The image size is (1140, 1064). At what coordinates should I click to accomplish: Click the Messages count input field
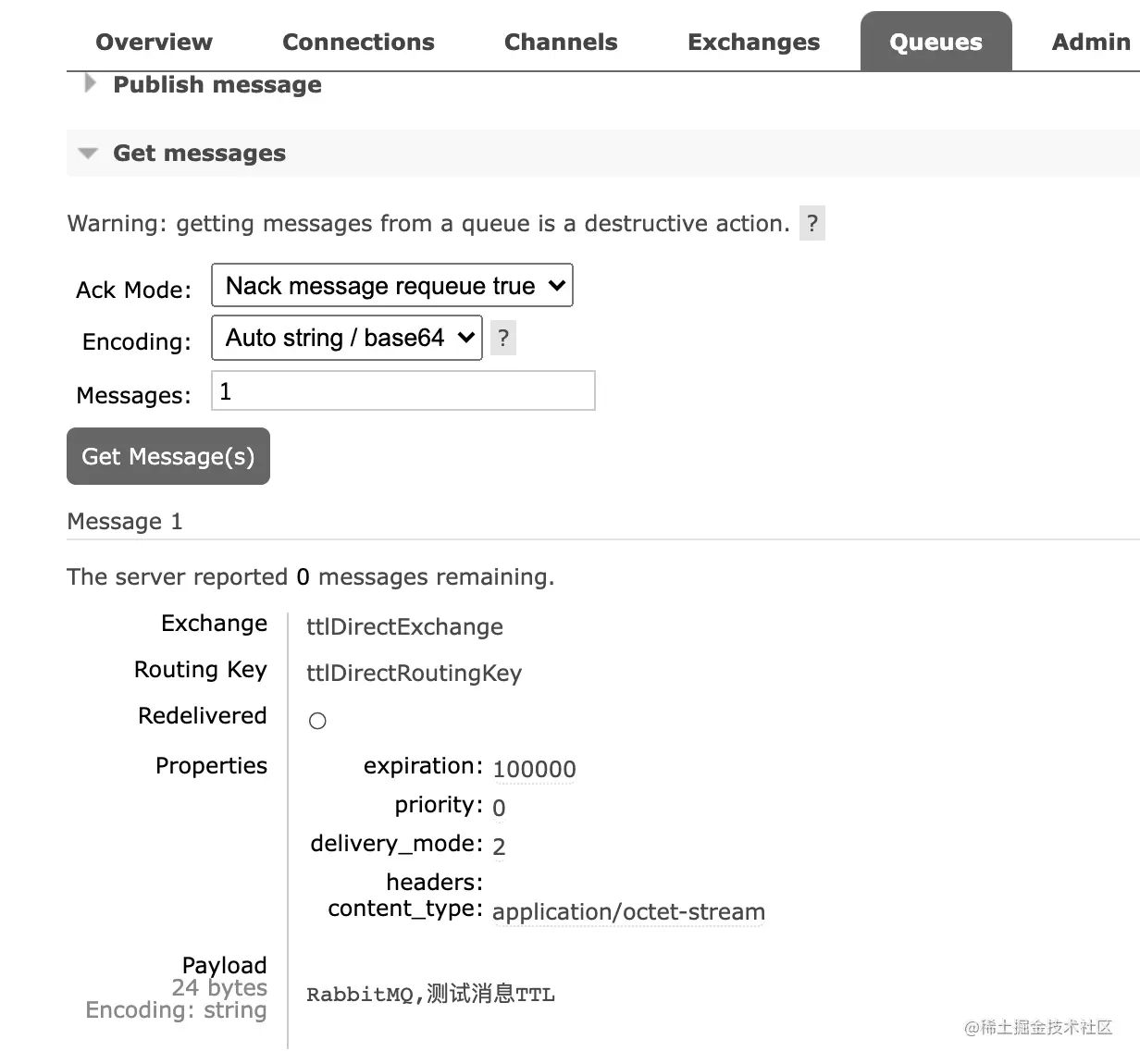(x=403, y=391)
